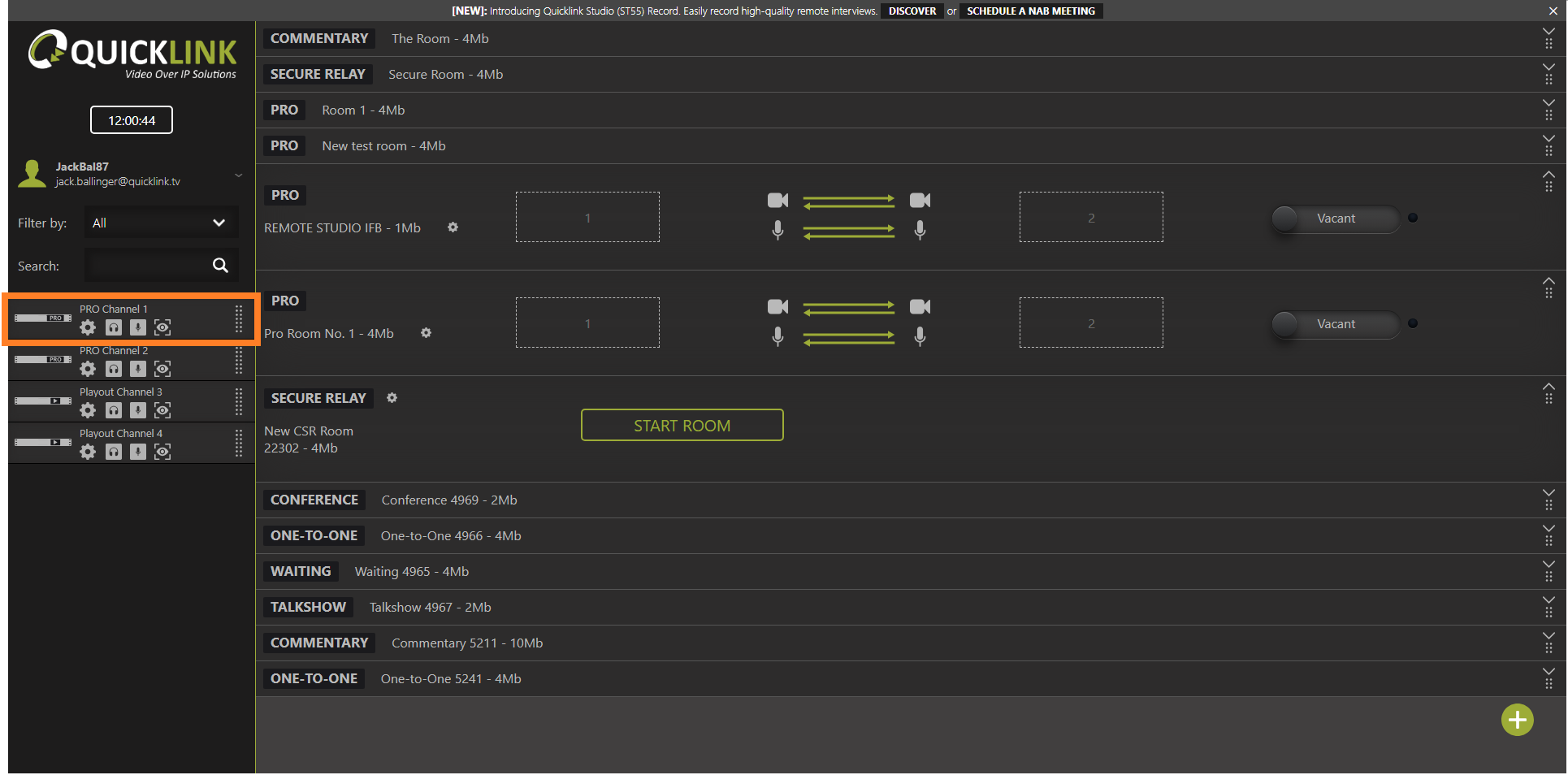Click headphones icon on PRO Channel 2
Screen dimensions: 1568x775
coord(114,369)
